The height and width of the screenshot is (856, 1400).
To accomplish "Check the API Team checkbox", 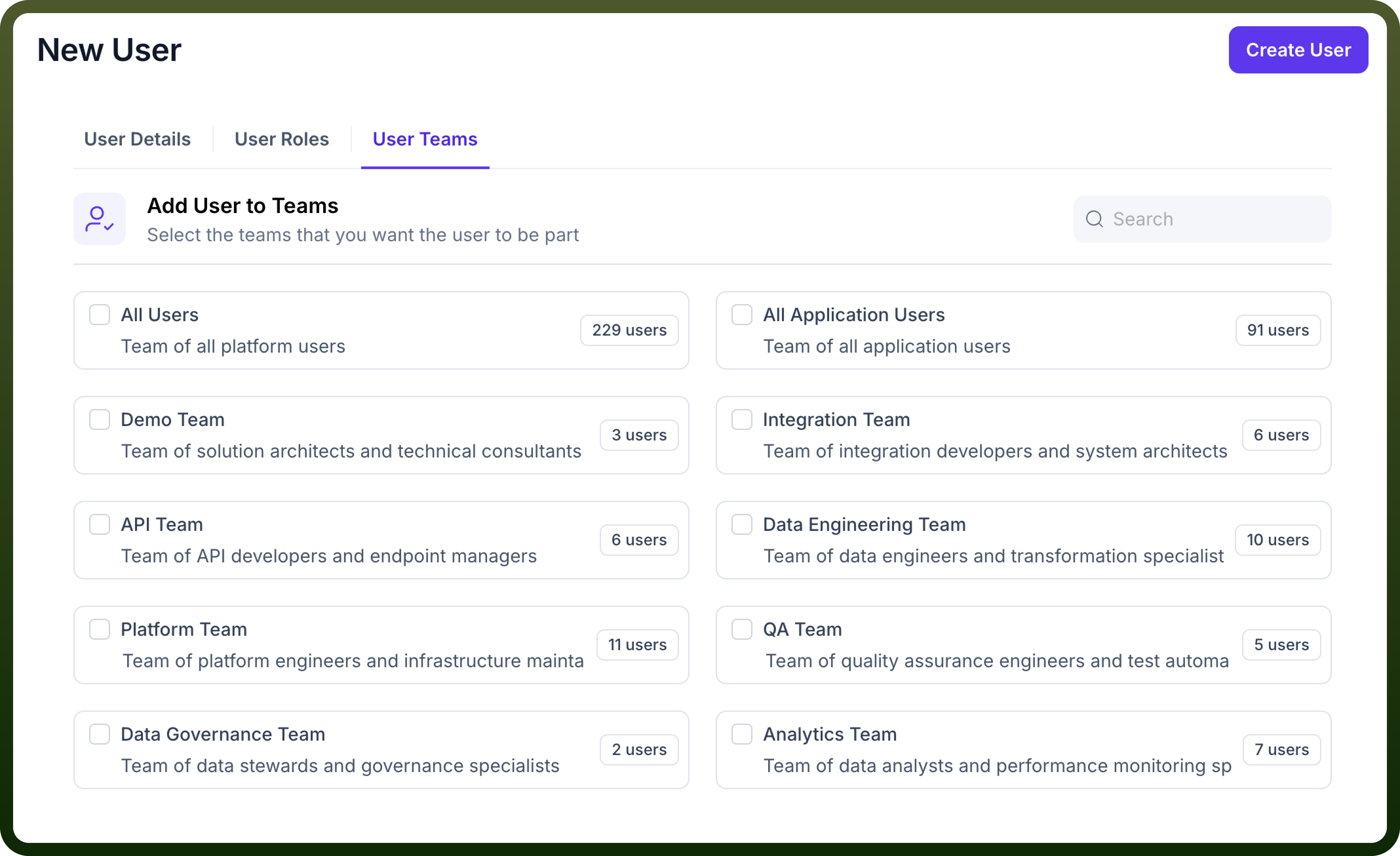I will pyautogui.click(x=99, y=524).
